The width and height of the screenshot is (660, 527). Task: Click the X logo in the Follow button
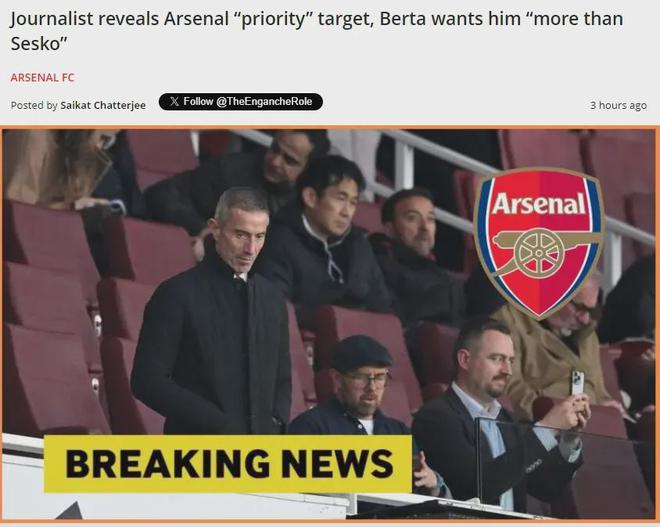174,102
